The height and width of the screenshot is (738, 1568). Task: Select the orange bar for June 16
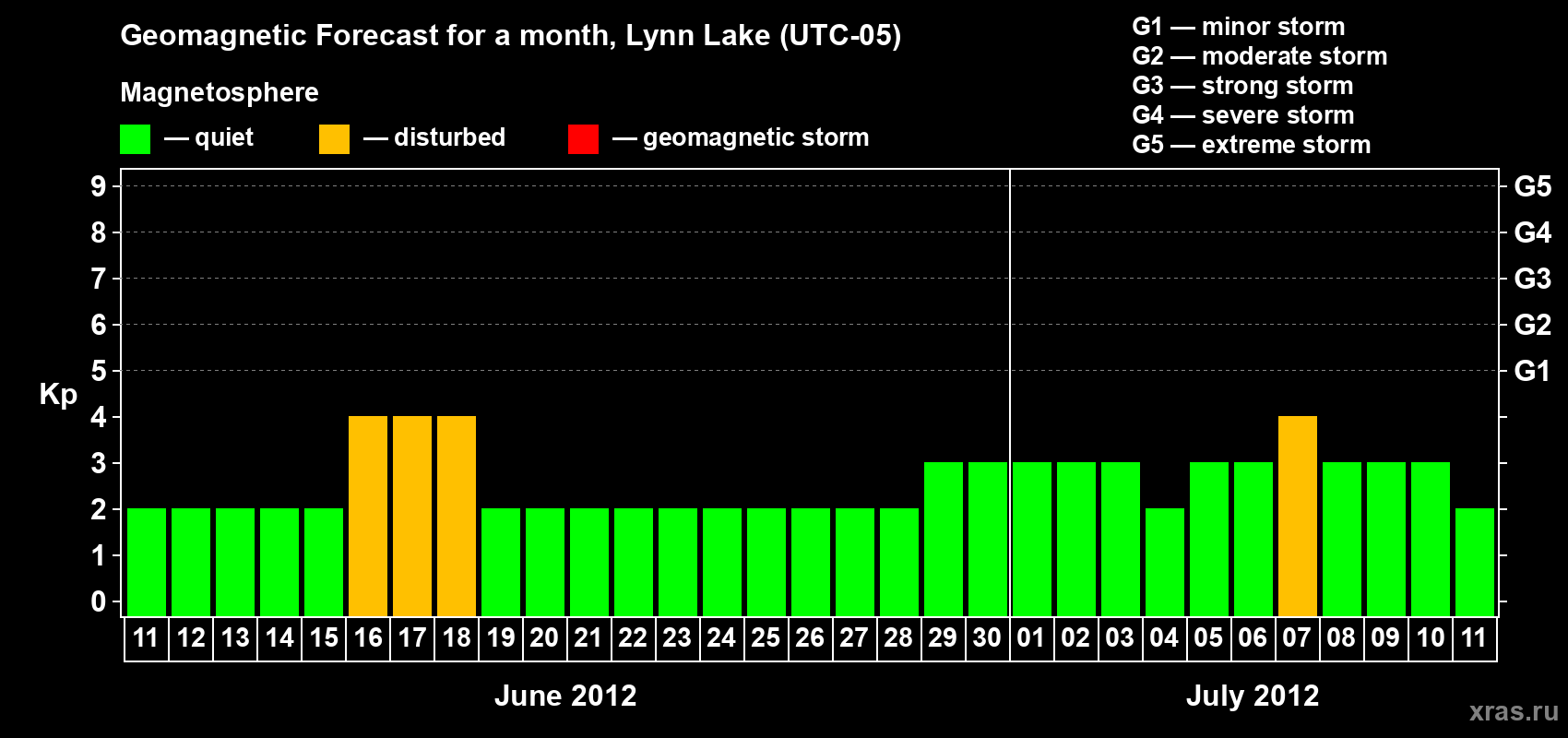(368, 516)
